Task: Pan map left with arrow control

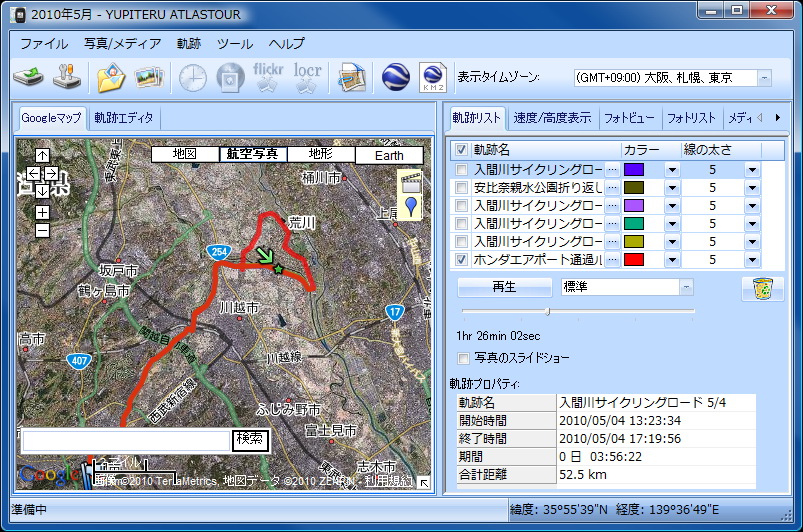Action: click(x=33, y=173)
